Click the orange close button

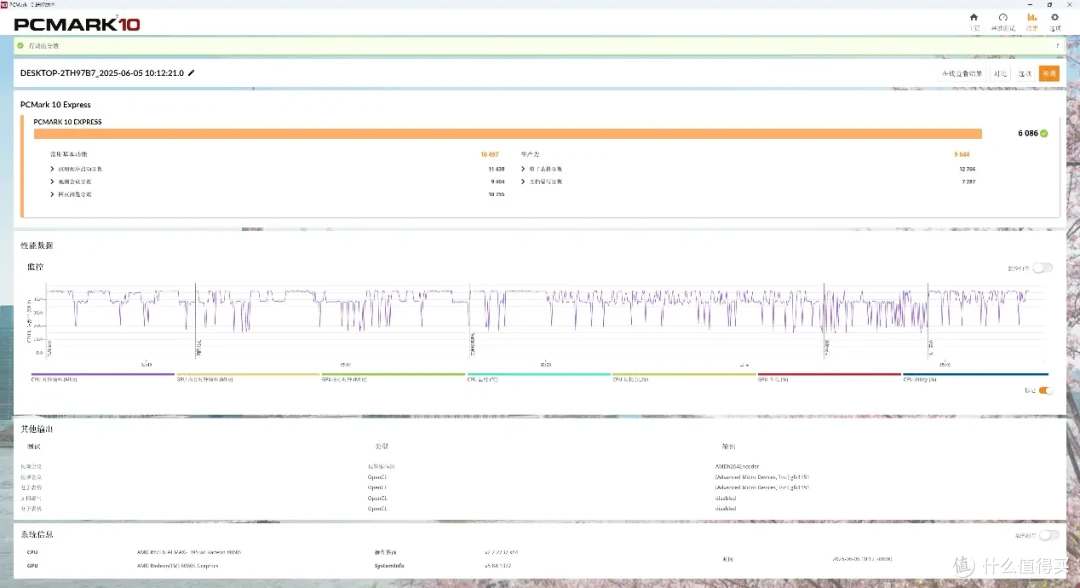point(1049,74)
